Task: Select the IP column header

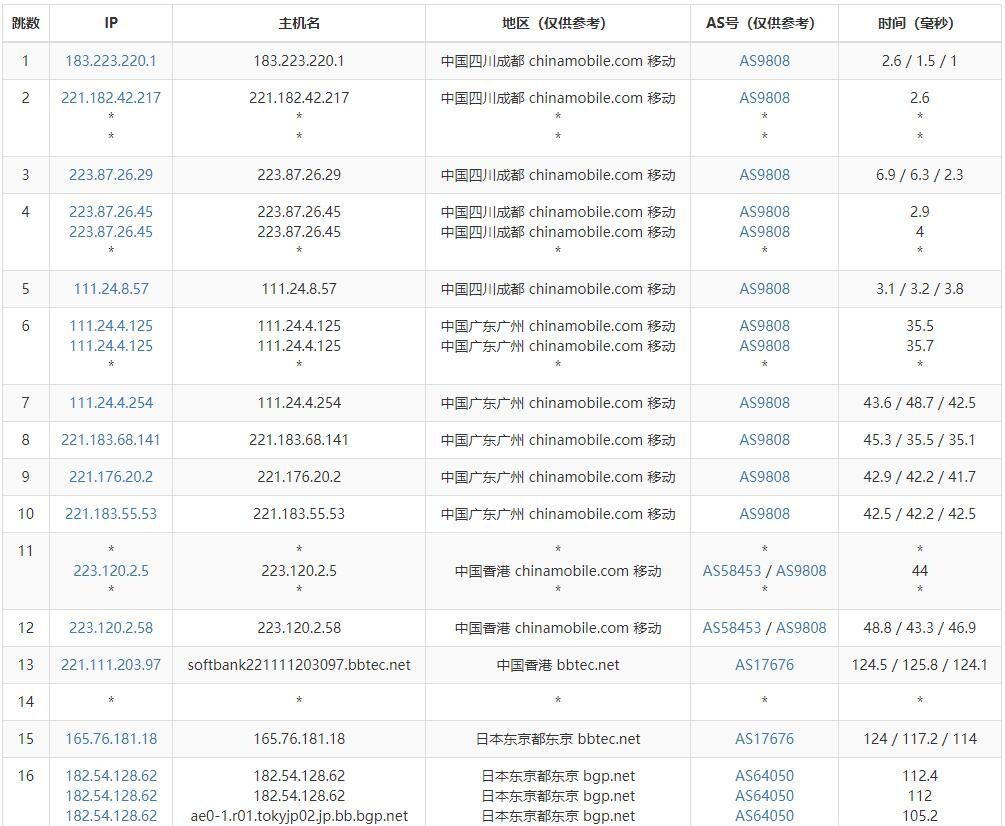Action: (111, 23)
